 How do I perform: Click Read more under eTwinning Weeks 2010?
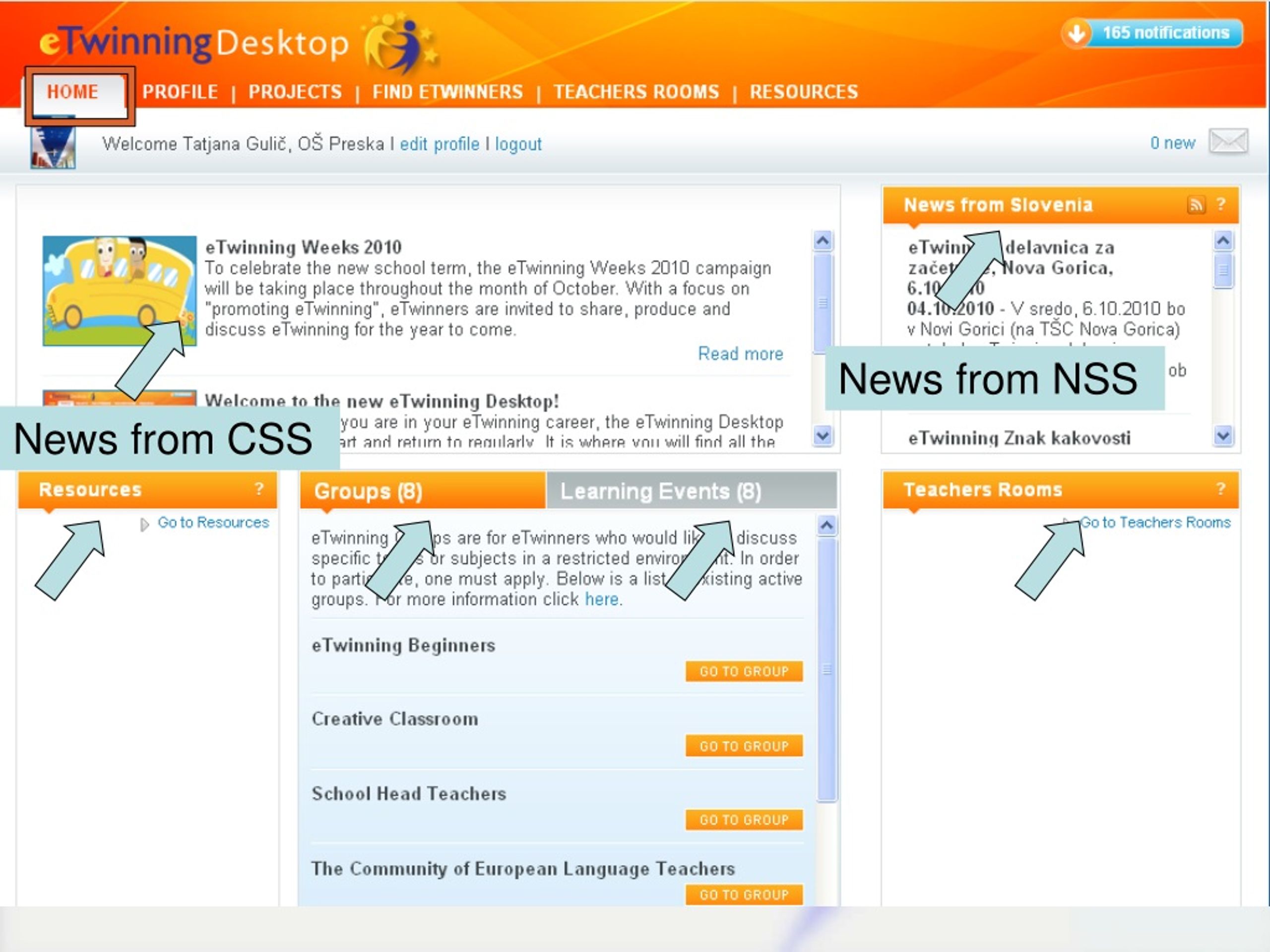tap(741, 354)
